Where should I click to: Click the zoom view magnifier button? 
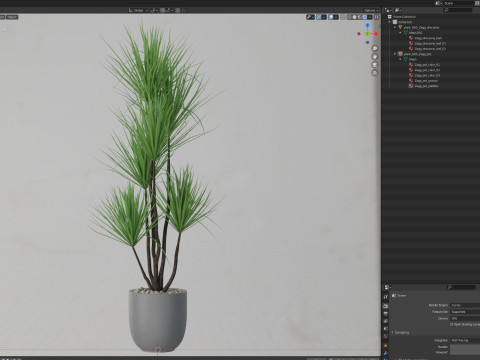(x=375, y=48)
